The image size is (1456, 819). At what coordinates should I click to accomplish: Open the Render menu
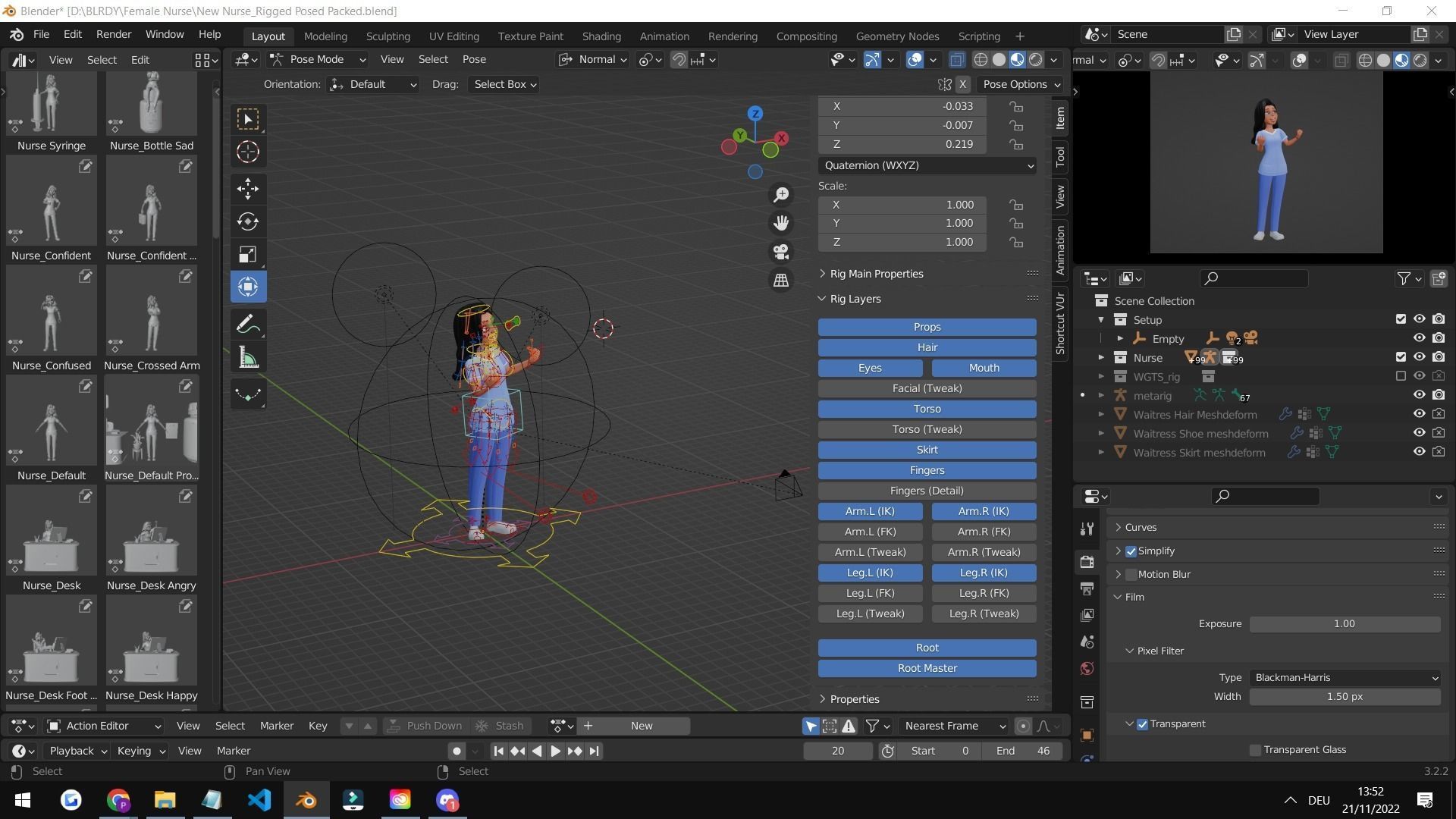point(114,34)
